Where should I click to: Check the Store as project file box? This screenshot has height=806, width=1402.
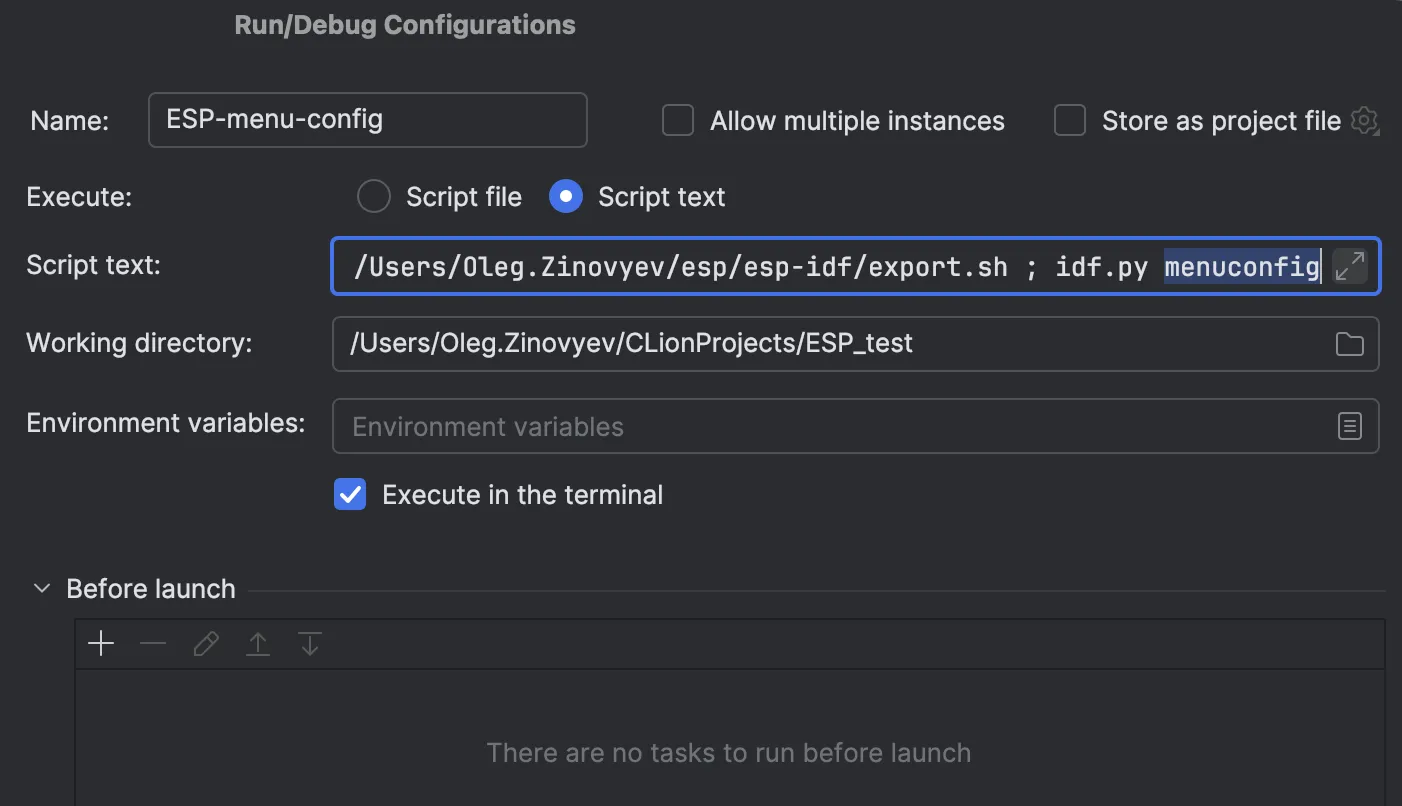click(1070, 121)
